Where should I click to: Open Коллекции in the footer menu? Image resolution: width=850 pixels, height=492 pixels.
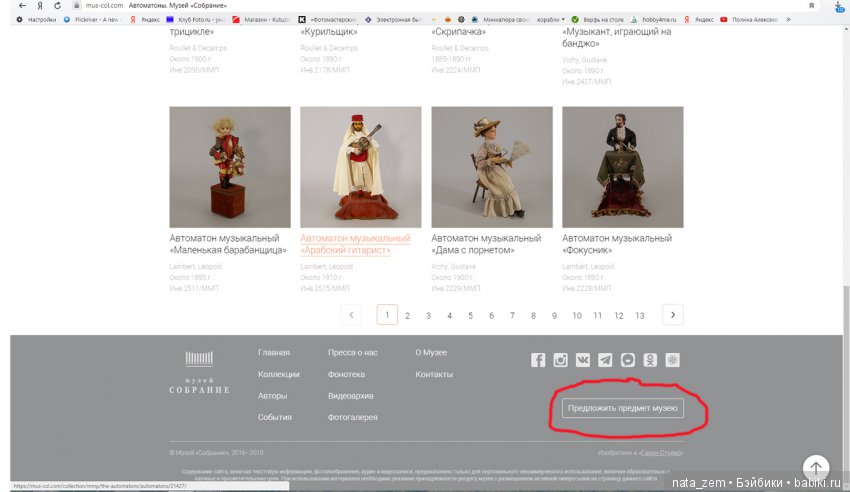(278, 374)
